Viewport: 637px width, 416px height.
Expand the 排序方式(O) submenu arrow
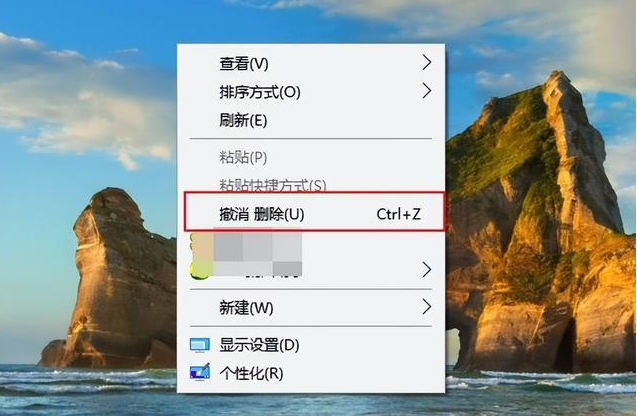tap(426, 91)
